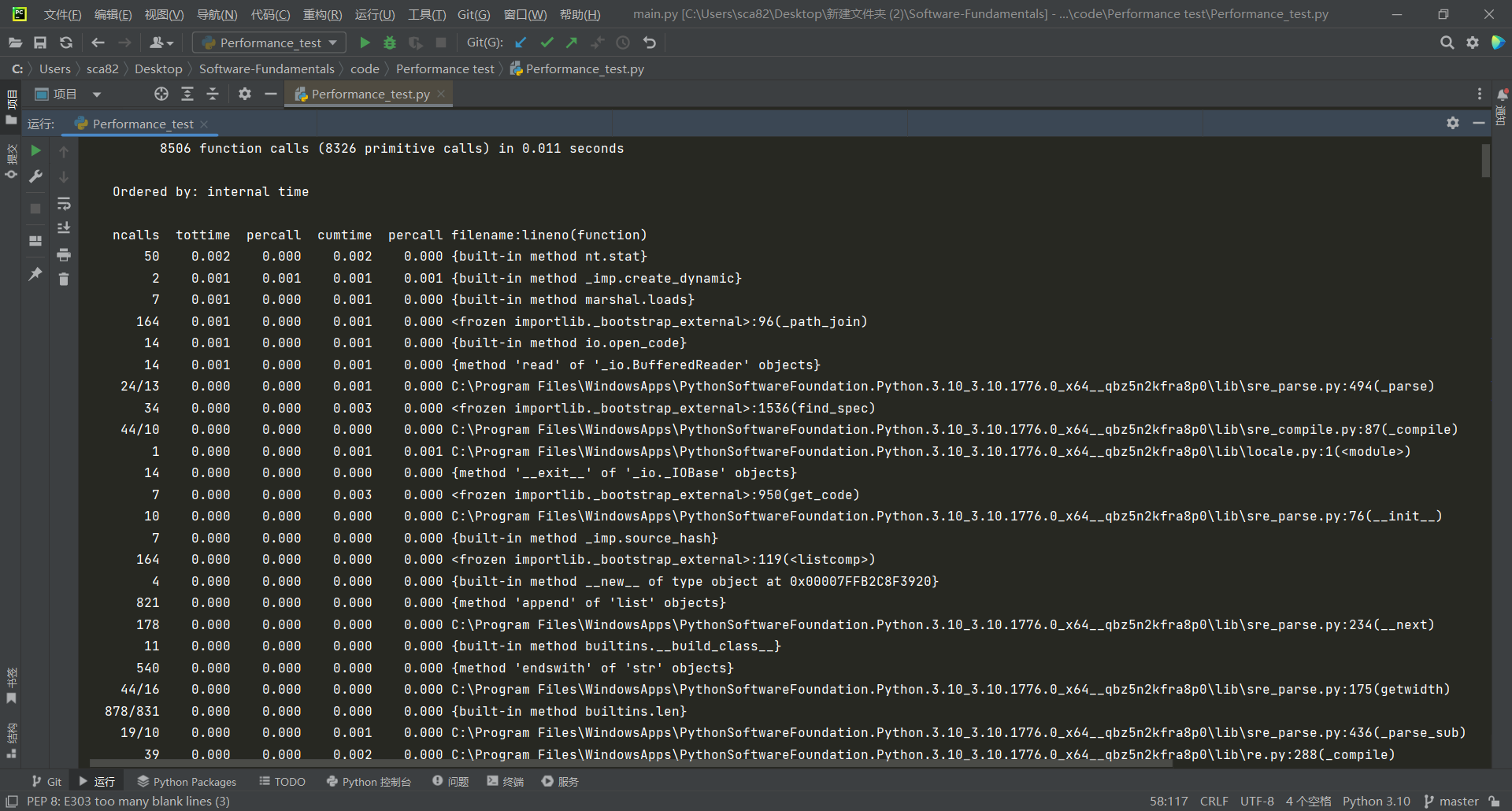Change file encoding UTF-8
Viewport: 1512px width, 811px height.
pos(1257,801)
